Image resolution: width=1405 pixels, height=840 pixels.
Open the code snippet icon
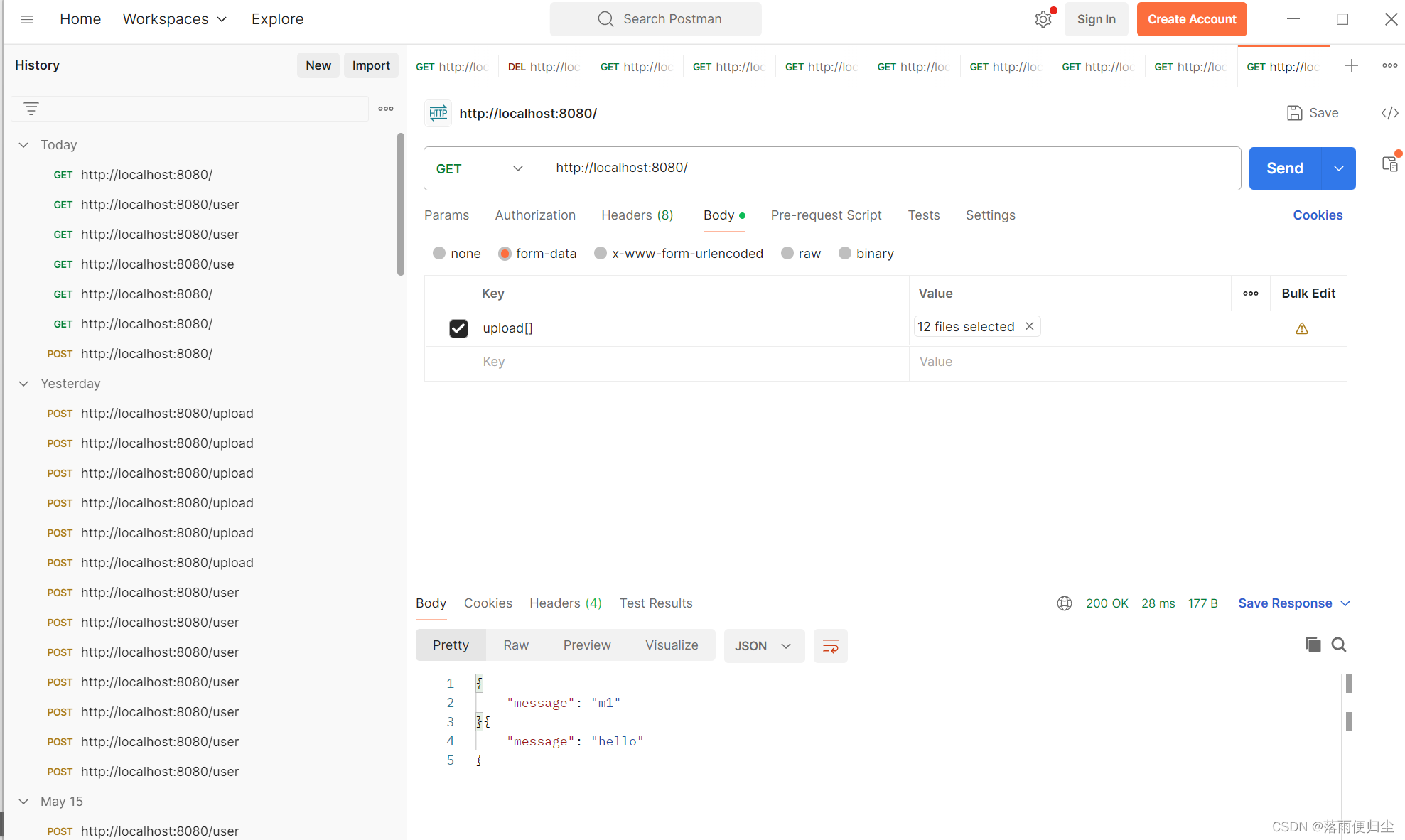[x=1390, y=113]
